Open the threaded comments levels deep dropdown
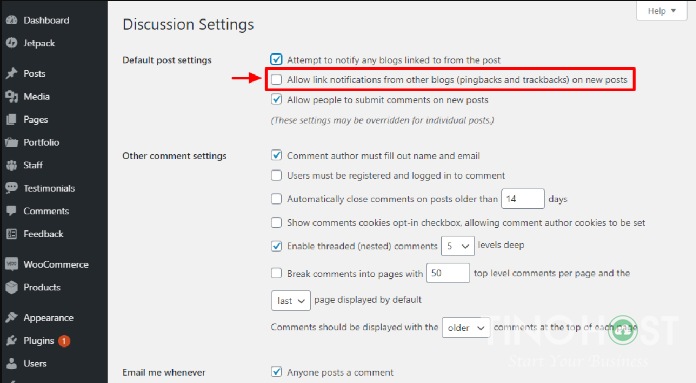The image size is (696, 383). [x=458, y=246]
